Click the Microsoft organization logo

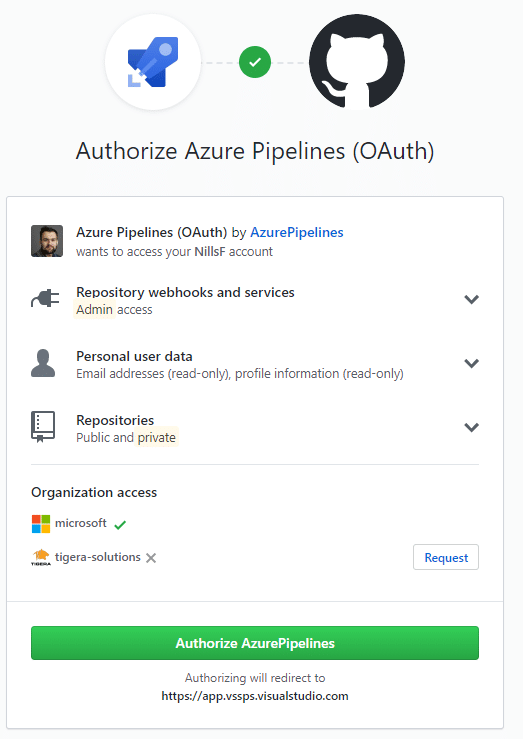[x=41, y=524]
